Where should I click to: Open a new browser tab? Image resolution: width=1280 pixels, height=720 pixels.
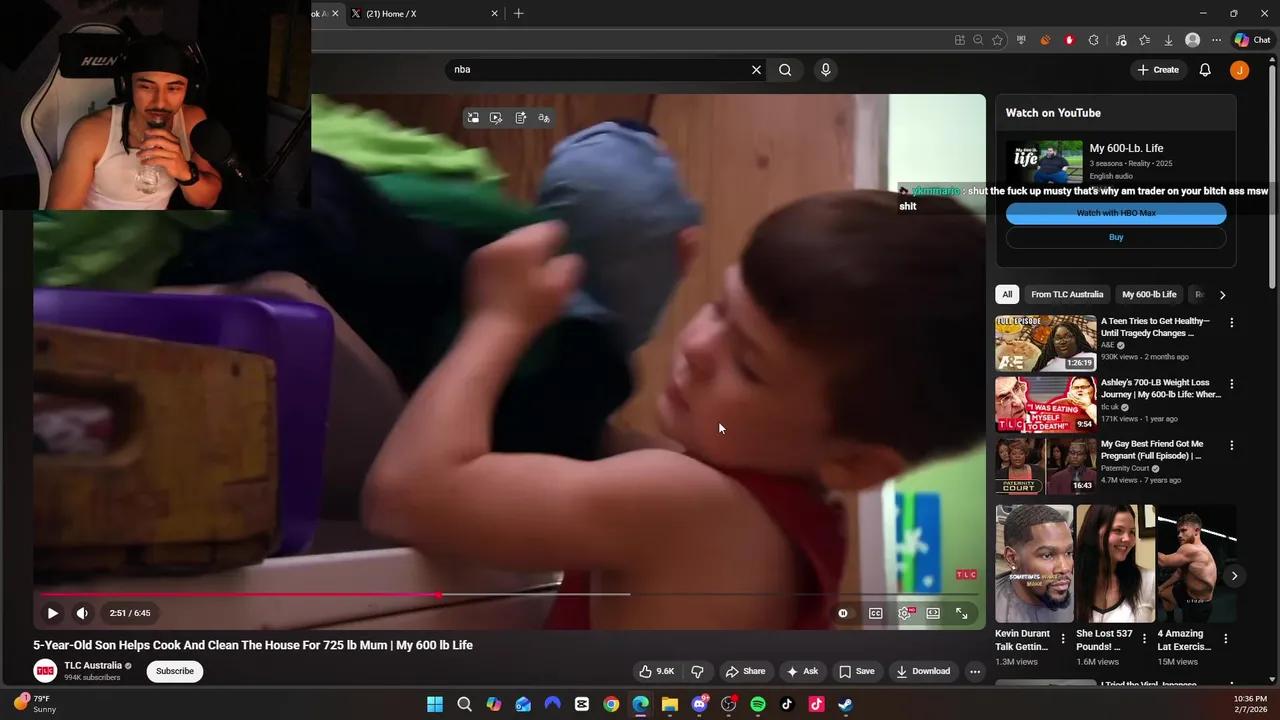[518, 14]
